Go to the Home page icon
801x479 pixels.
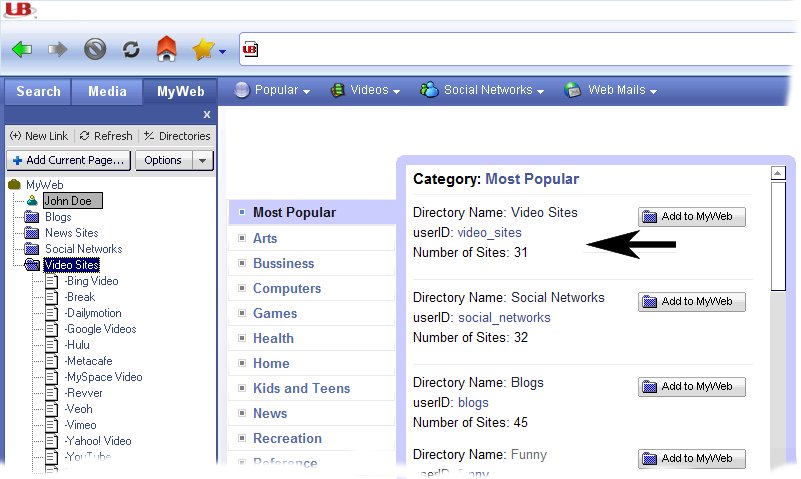tap(167, 49)
